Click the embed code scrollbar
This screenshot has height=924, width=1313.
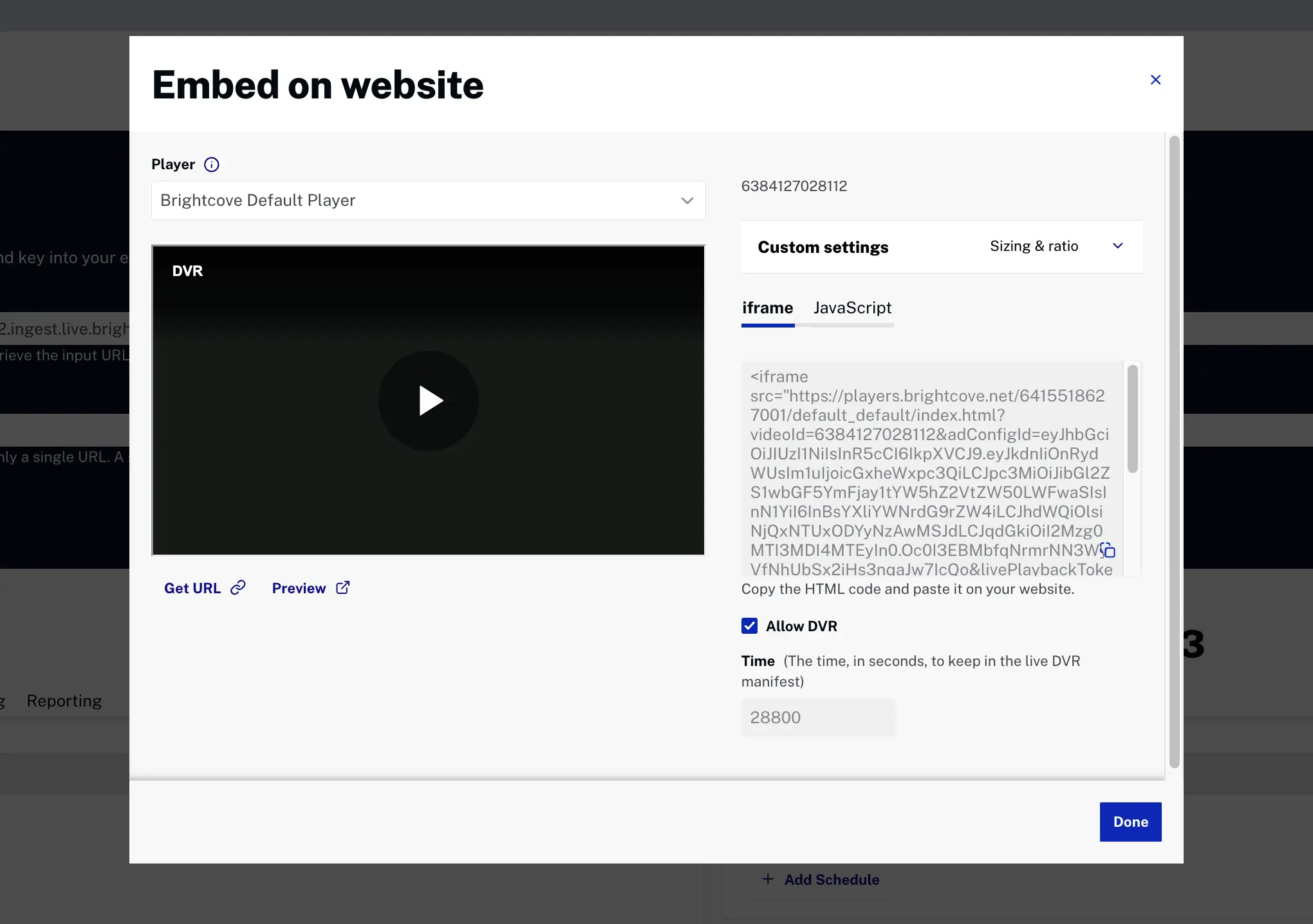tap(1133, 418)
